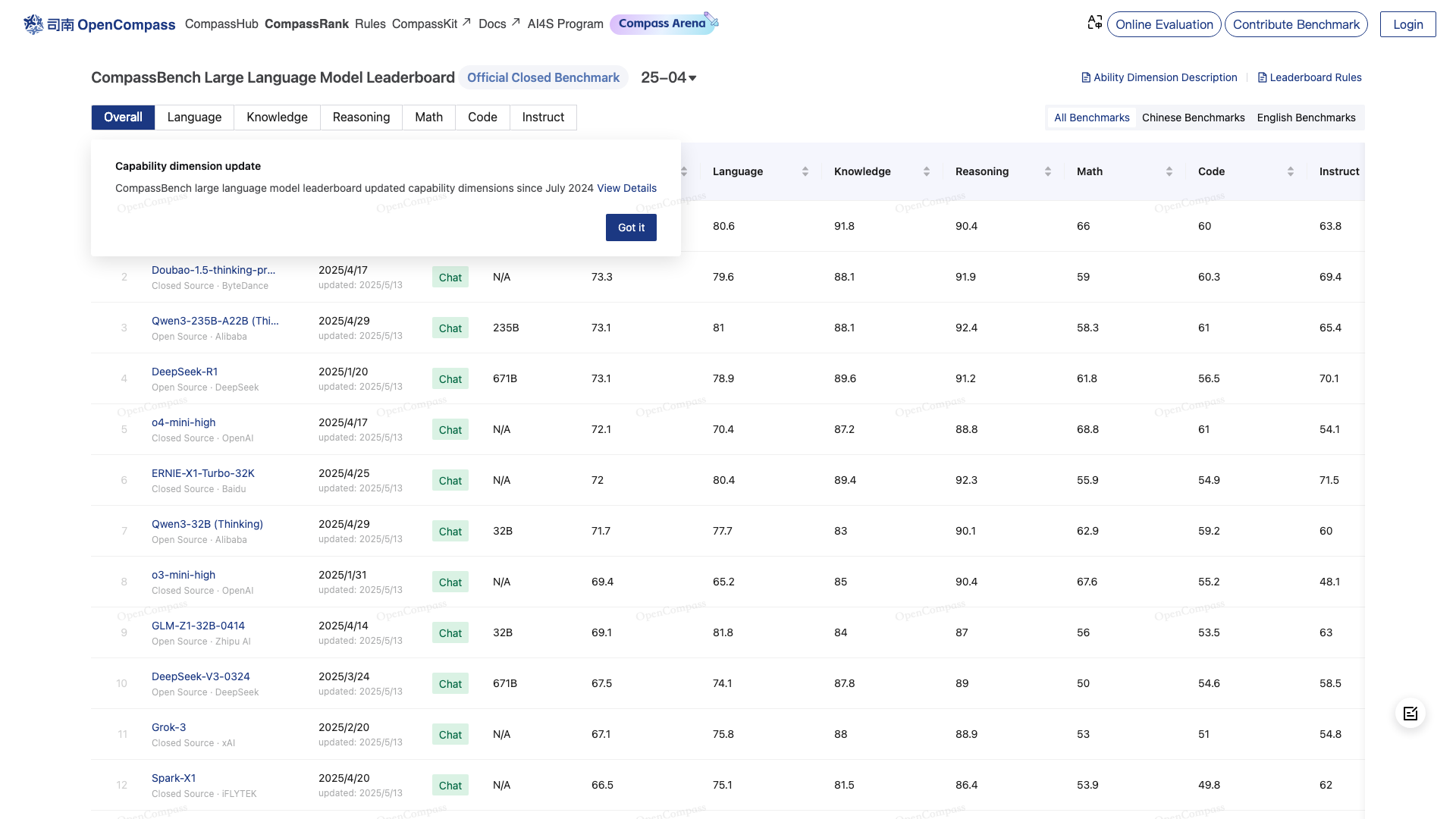
Task: Open CompassHub in the navigation
Action: [221, 24]
